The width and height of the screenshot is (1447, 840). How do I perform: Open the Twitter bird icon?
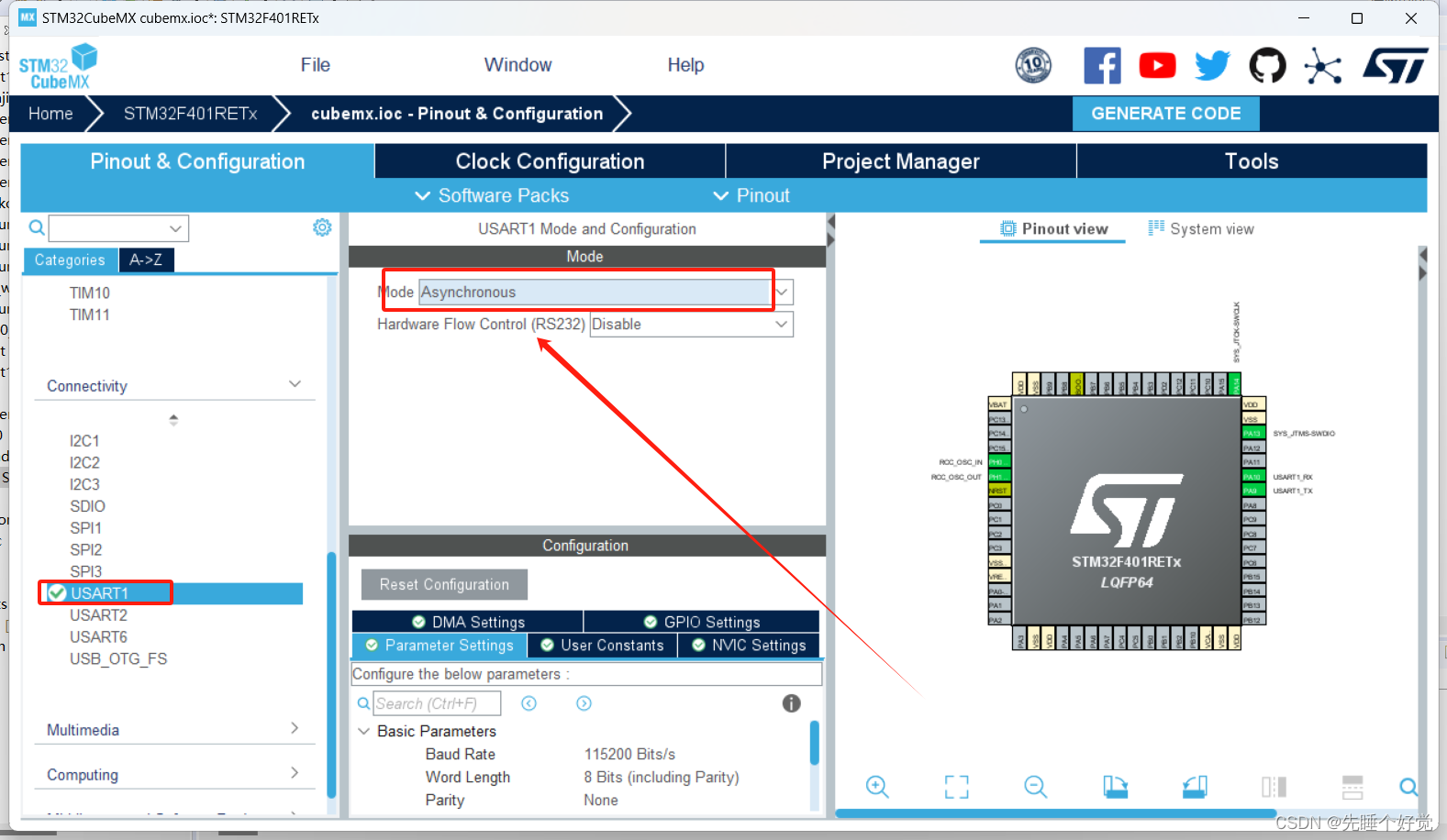1212,65
